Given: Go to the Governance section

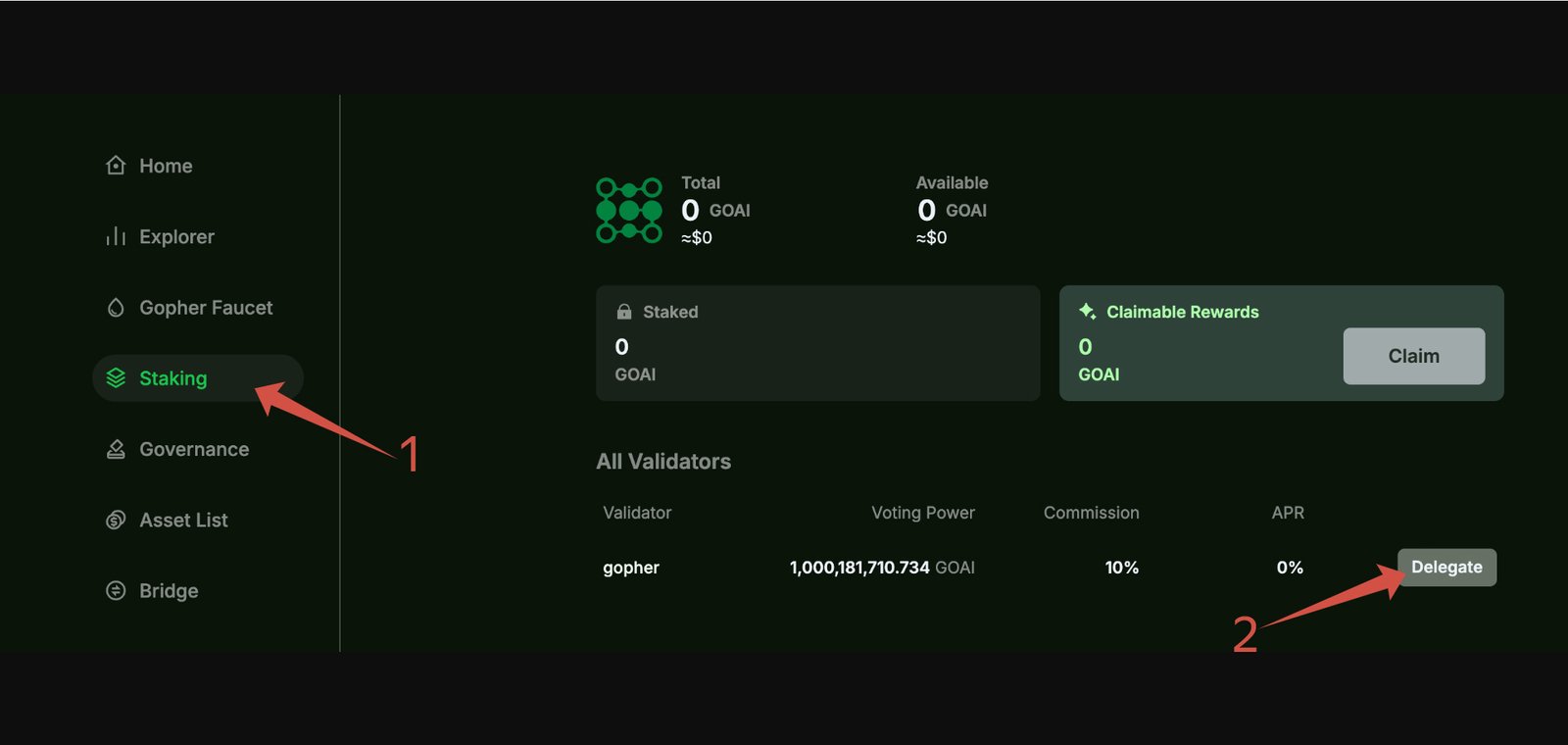Looking at the screenshot, I should [194, 449].
